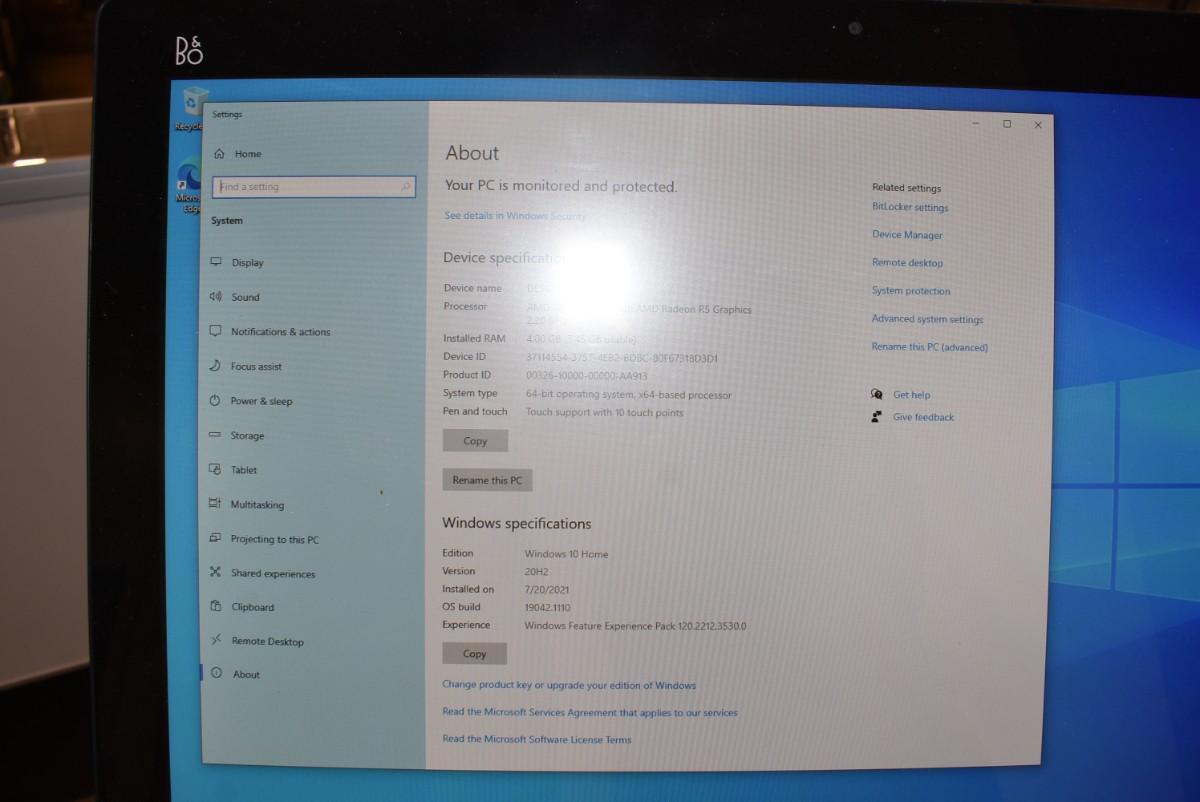Open the Sound settings page

pyautogui.click(x=245, y=297)
